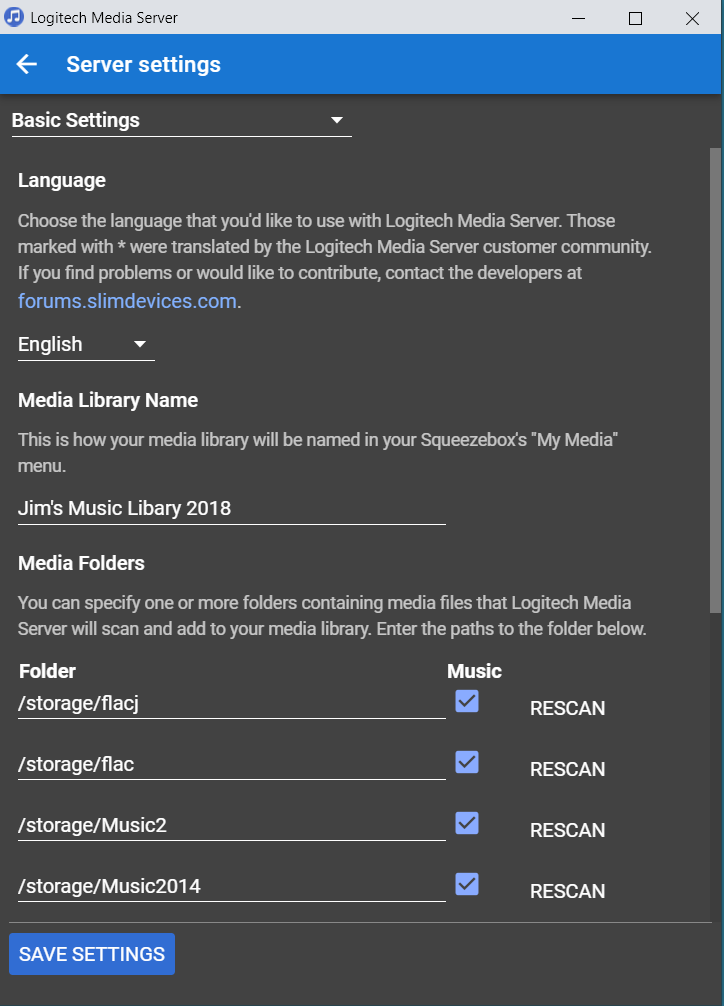Toggle Music checkbox for /storage/Music2014
724x1006 pixels.
[x=466, y=884]
